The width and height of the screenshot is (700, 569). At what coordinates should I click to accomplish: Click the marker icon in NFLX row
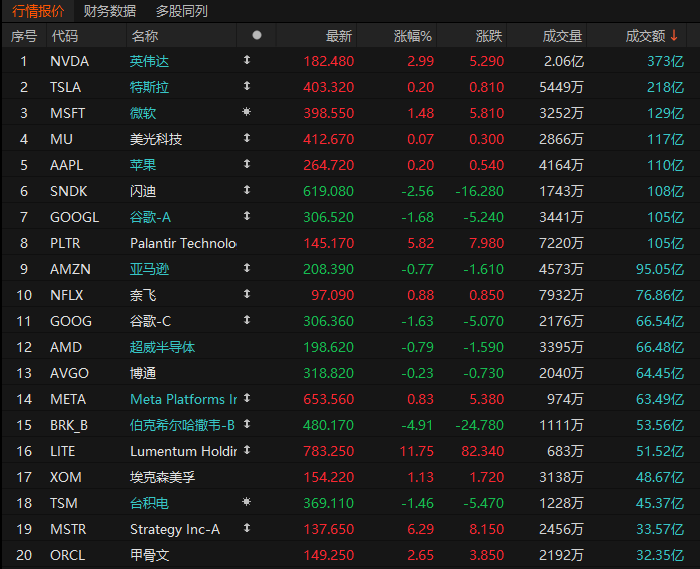247,294
